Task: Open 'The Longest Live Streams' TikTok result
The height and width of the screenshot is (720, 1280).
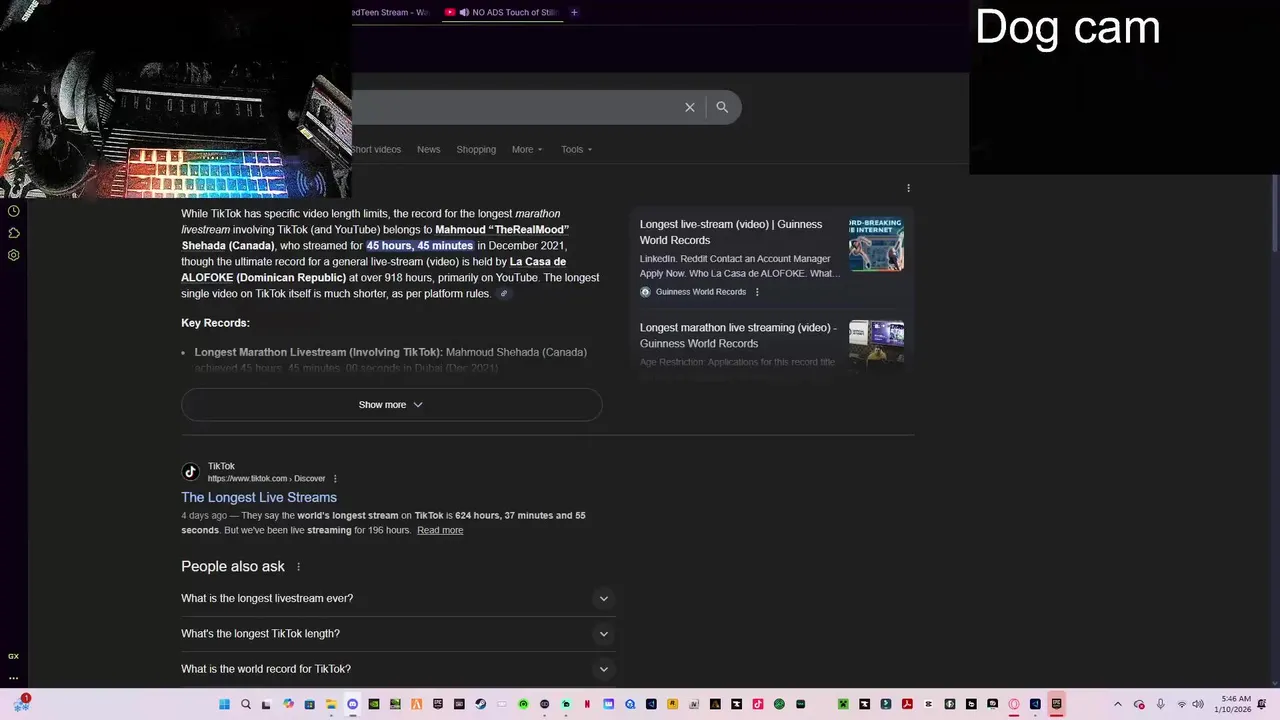Action: coord(259,497)
